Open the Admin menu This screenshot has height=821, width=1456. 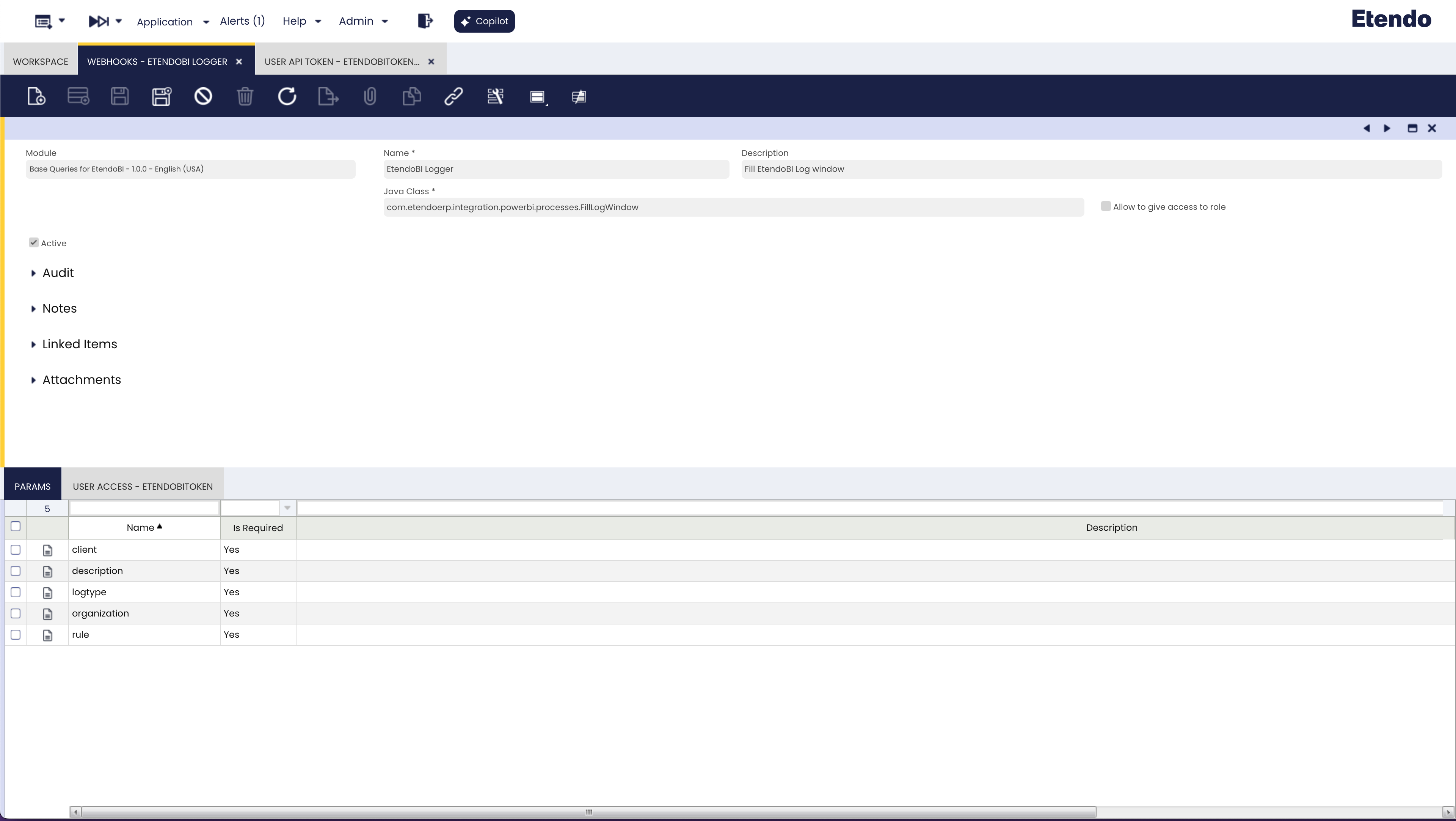pyautogui.click(x=364, y=21)
